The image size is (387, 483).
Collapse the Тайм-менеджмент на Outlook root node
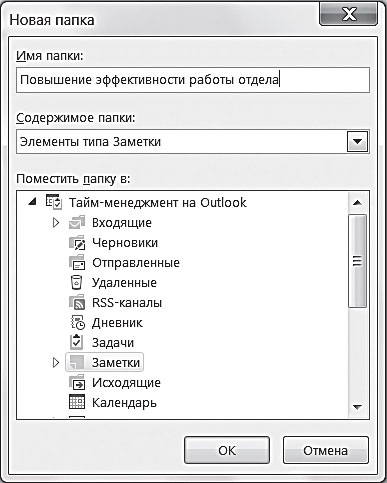(32, 201)
